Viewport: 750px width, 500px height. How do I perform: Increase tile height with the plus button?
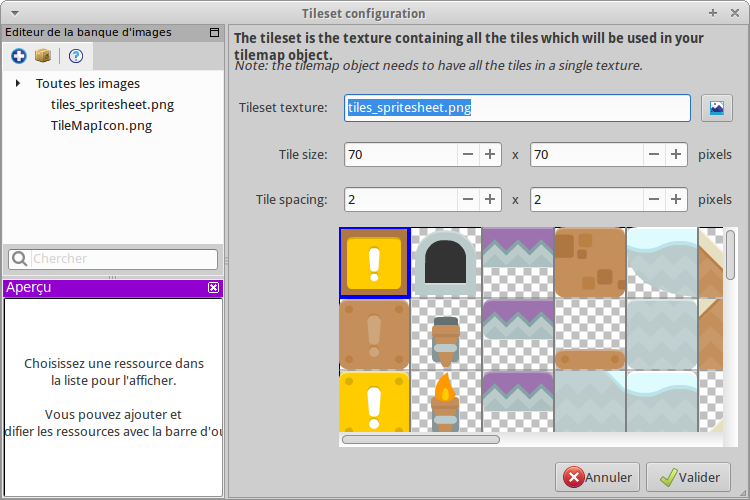[676, 155]
